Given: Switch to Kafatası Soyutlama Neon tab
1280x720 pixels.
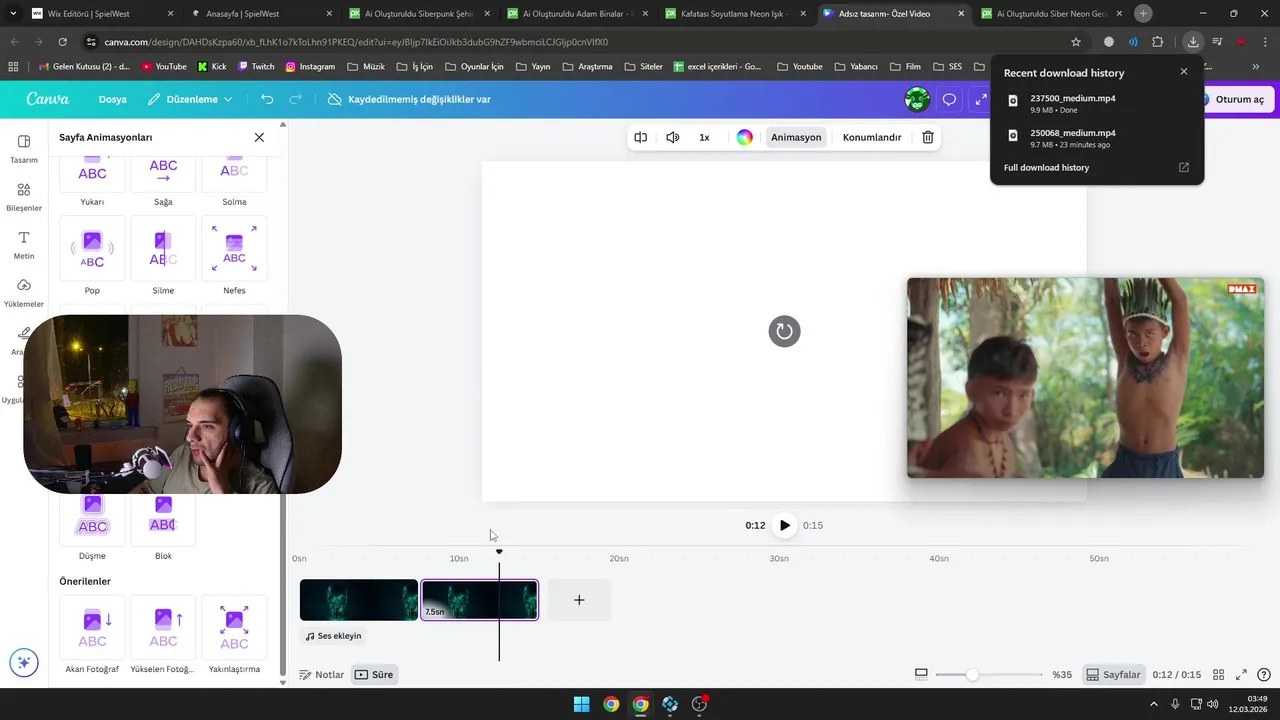Looking at the screenshot, I should click(737, 14).
